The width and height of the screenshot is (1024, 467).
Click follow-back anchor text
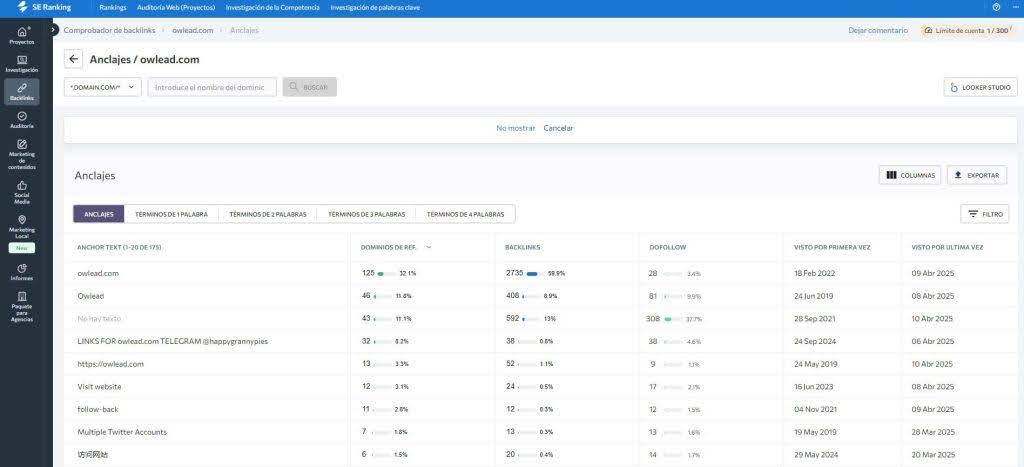pos(98,409)
